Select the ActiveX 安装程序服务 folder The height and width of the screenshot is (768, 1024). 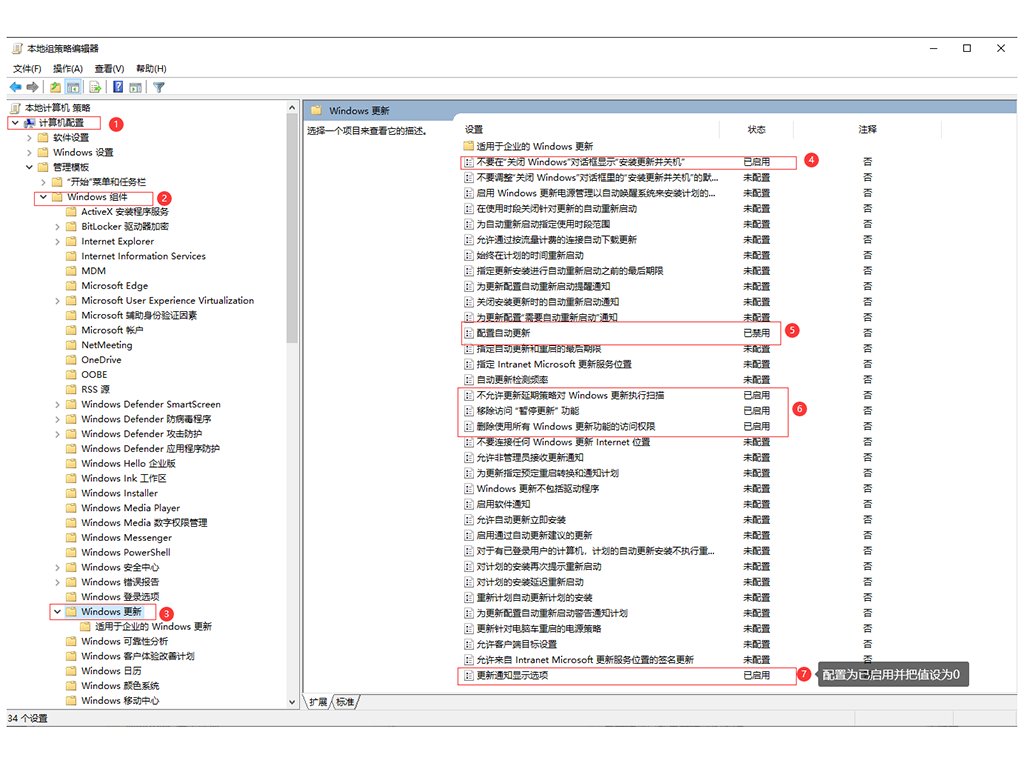(125, 212)
